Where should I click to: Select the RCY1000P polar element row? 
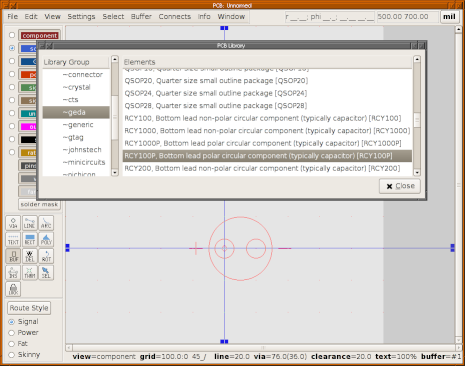[x=267, y=143]
